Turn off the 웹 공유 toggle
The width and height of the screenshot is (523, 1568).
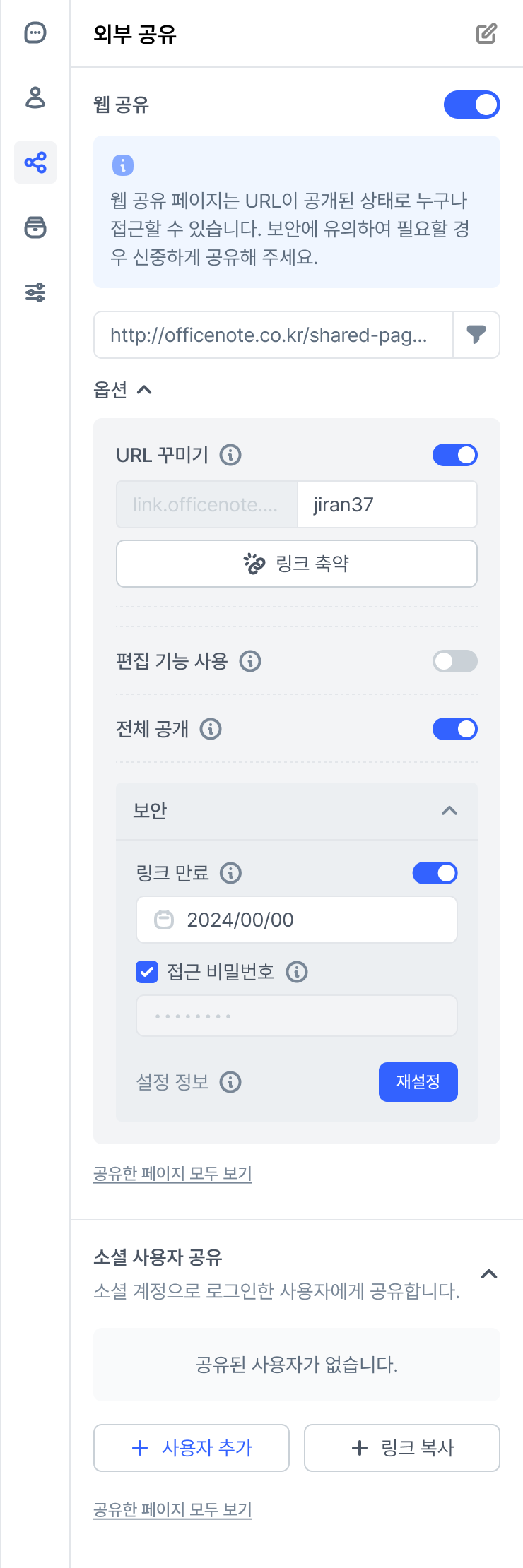[x=471, y=105]
